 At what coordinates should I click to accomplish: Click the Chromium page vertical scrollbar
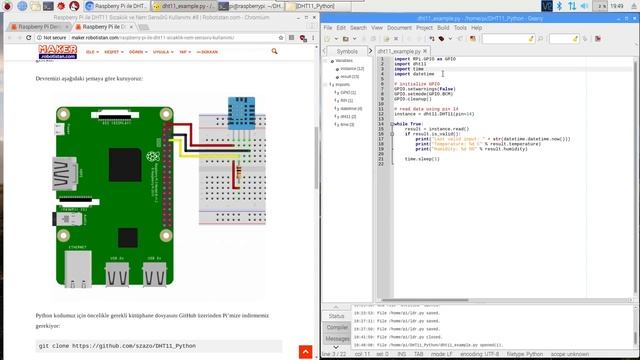[x=316, y=157]
